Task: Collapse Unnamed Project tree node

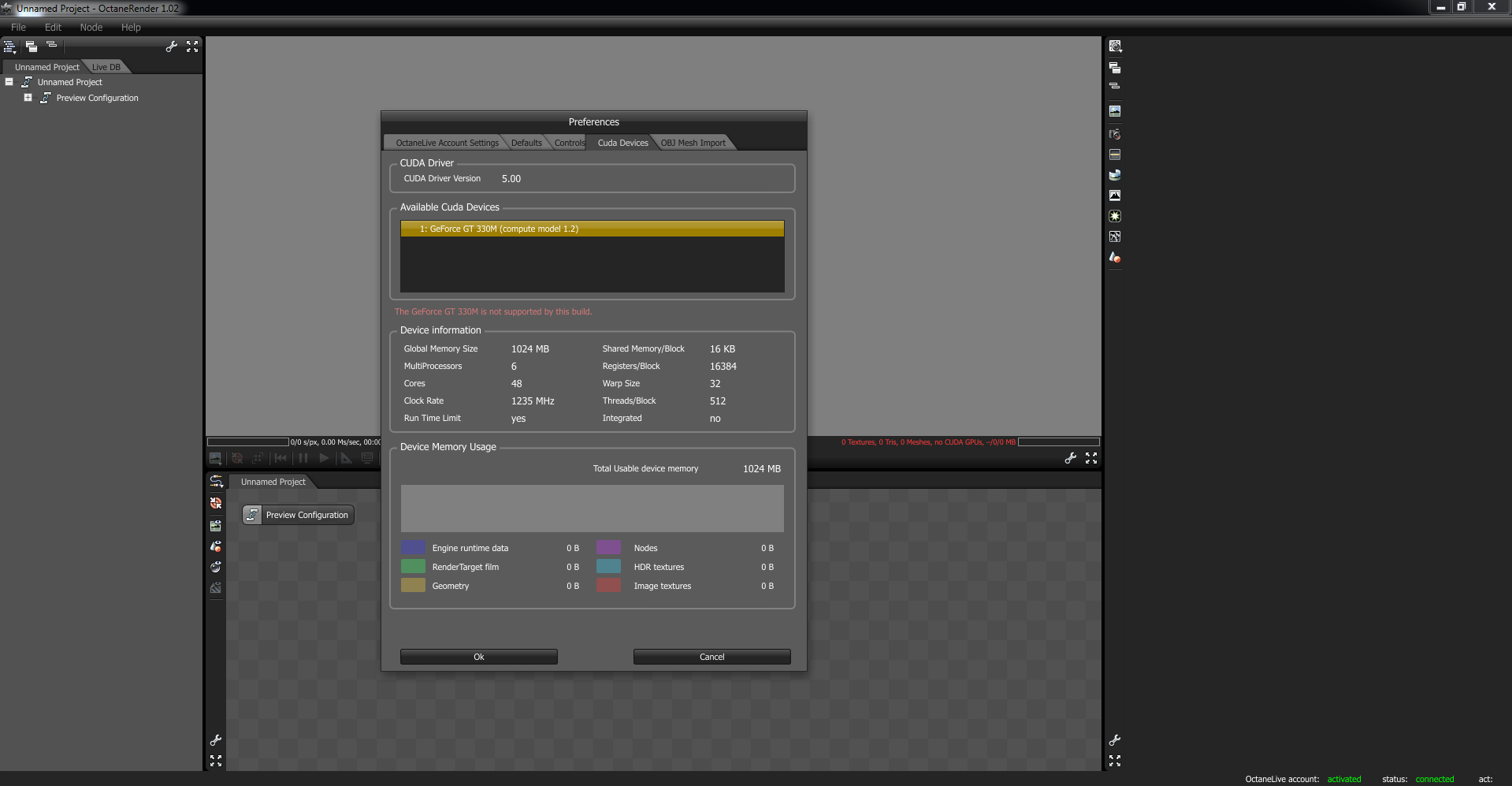Action: [x=9, y=82]
